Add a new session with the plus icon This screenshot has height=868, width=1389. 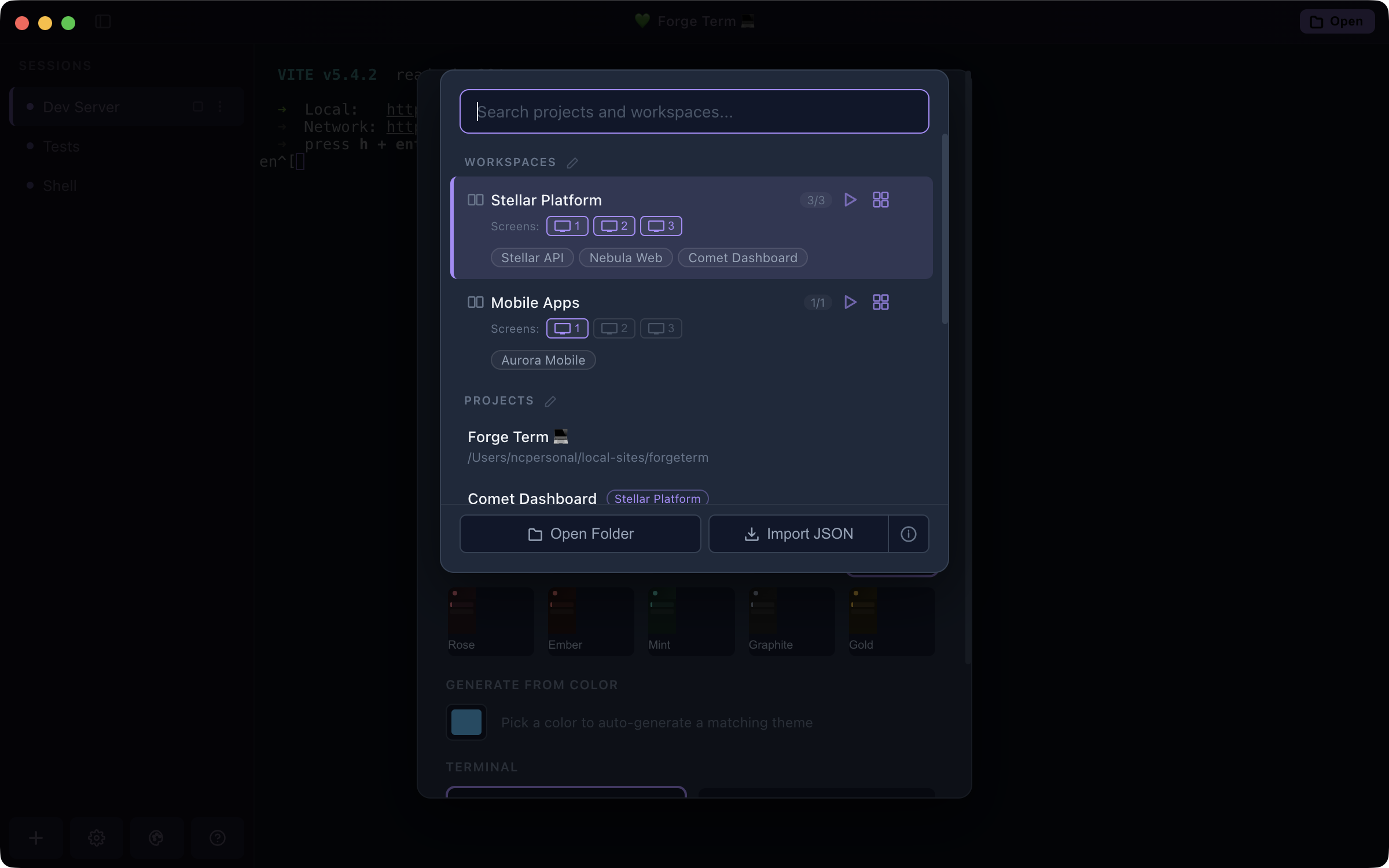[35, 837]
